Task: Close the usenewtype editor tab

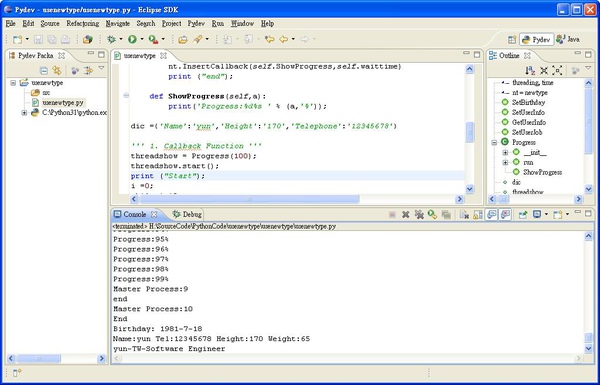Action: tap(163, 56)
